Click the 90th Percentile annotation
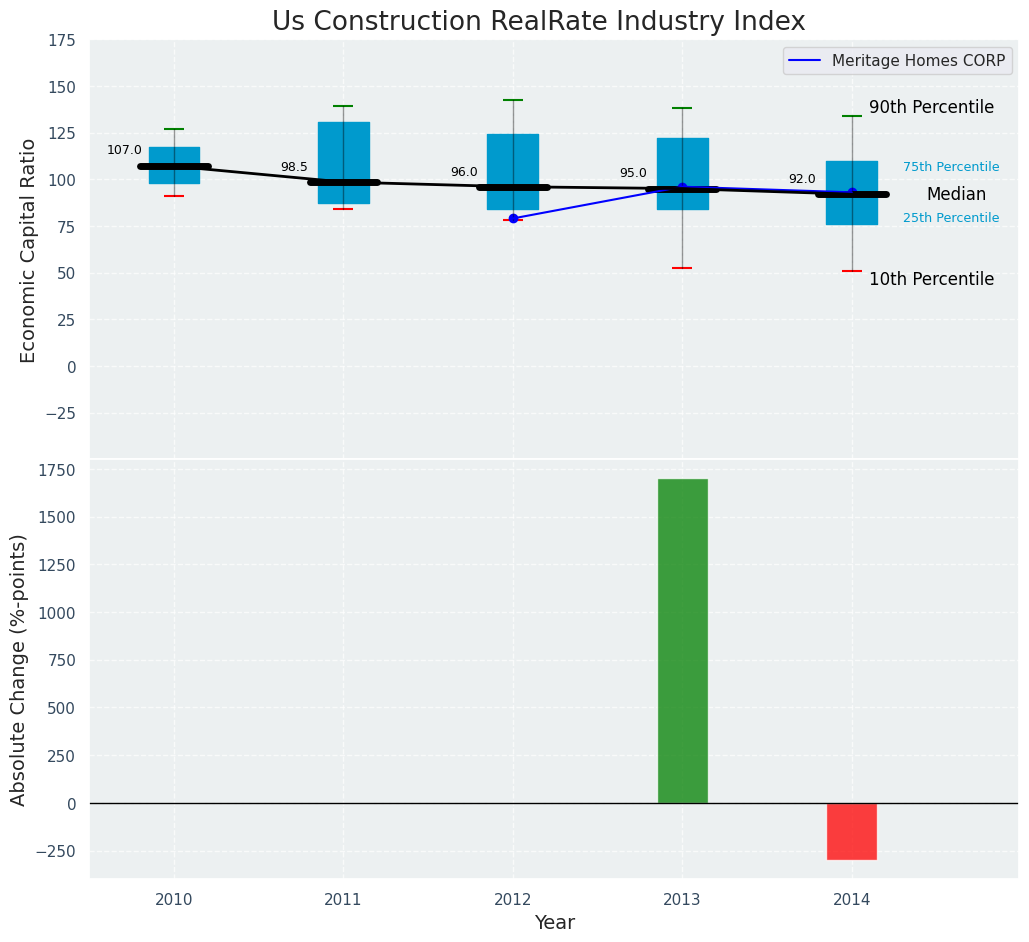The image size is (1029, 942). pos(931,107)
